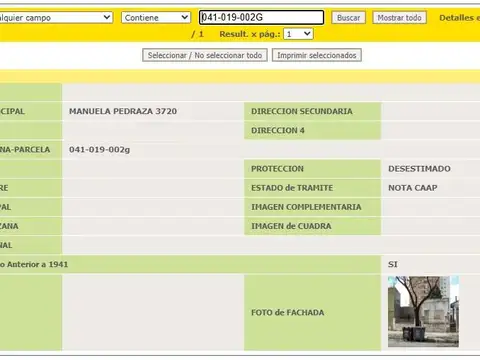Click the DIRECCION SECUNDARIA label
The image size is (480, 360).
pyautogui.click(x=302, y=111)
